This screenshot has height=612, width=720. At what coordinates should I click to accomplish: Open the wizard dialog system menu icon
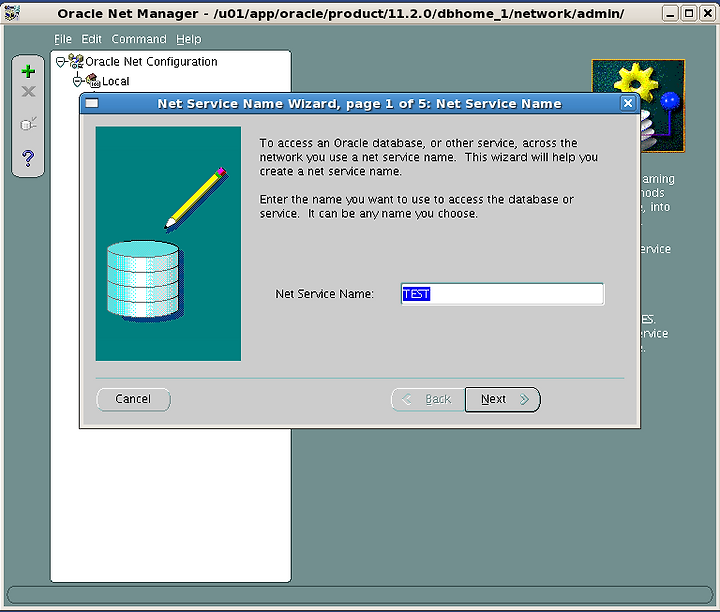(x=92, y=103)
